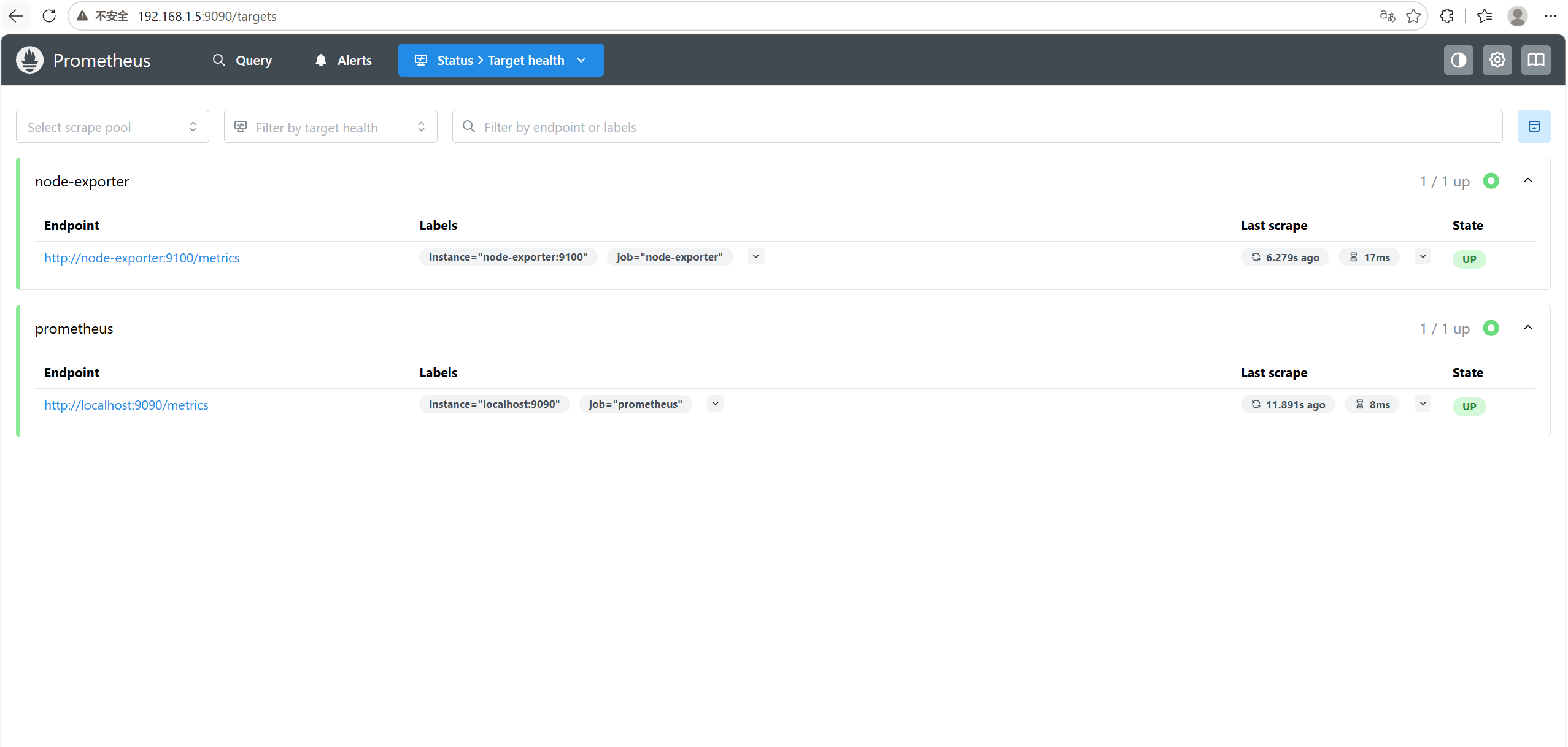Expand labels for node-exporter target
Screen dimensions: 1568x747
coord(756,256)
